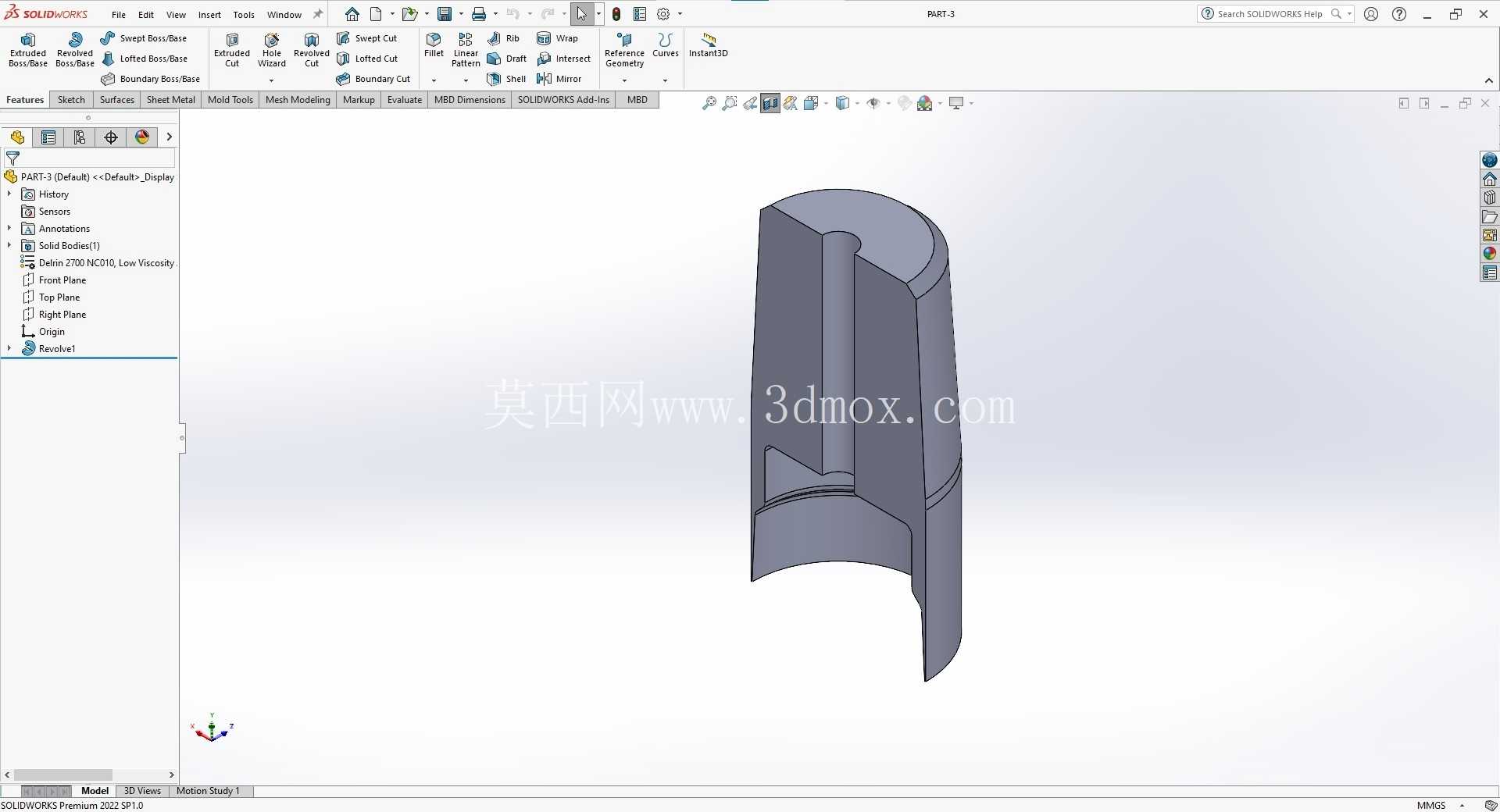Viewport: 1500px width, 812px height.
Task: Open the Reference Geometry tool
Action: coord(624,50)
